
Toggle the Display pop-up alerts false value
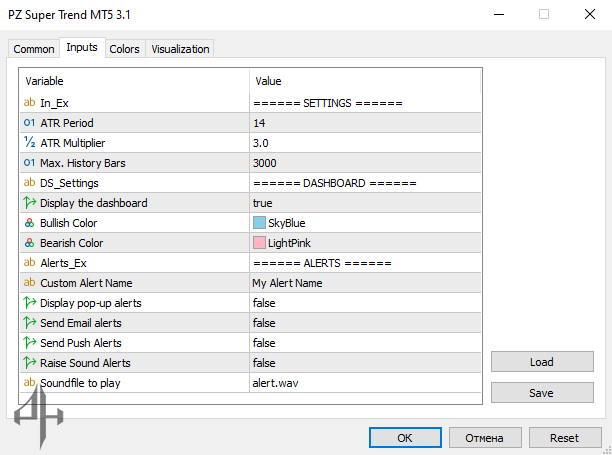tap(264, 303)
